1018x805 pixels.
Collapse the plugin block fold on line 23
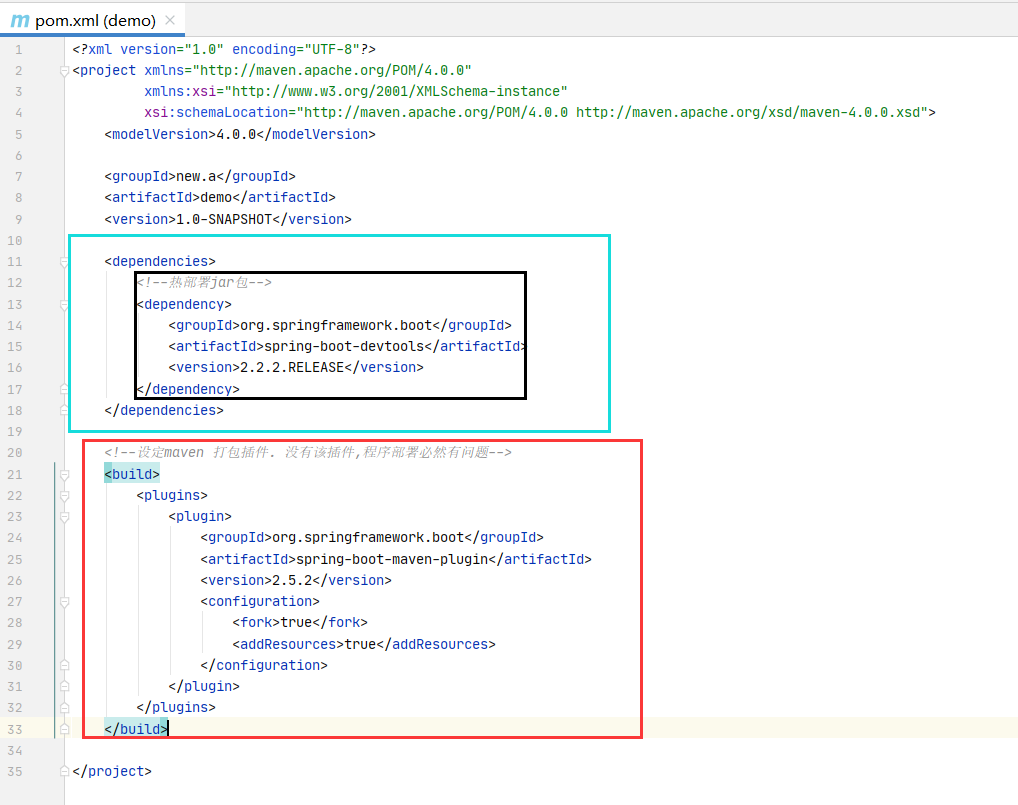[64, 517]
